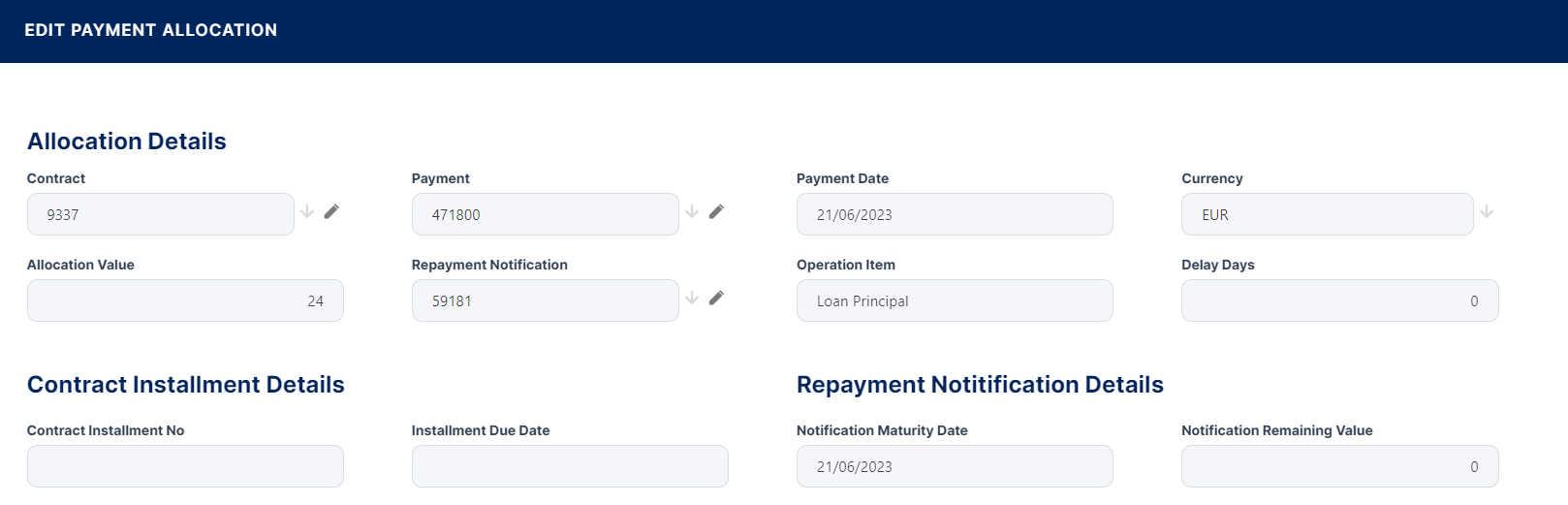Select the Installment Due Date field
The width and height of the screenshot is (1568, 505).
coord(570,466)
